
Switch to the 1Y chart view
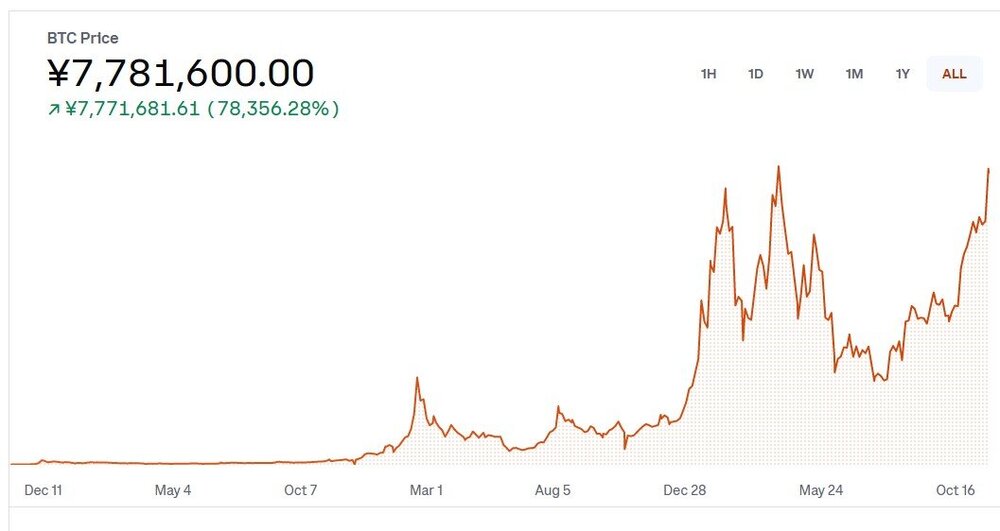tap(903, 74)
